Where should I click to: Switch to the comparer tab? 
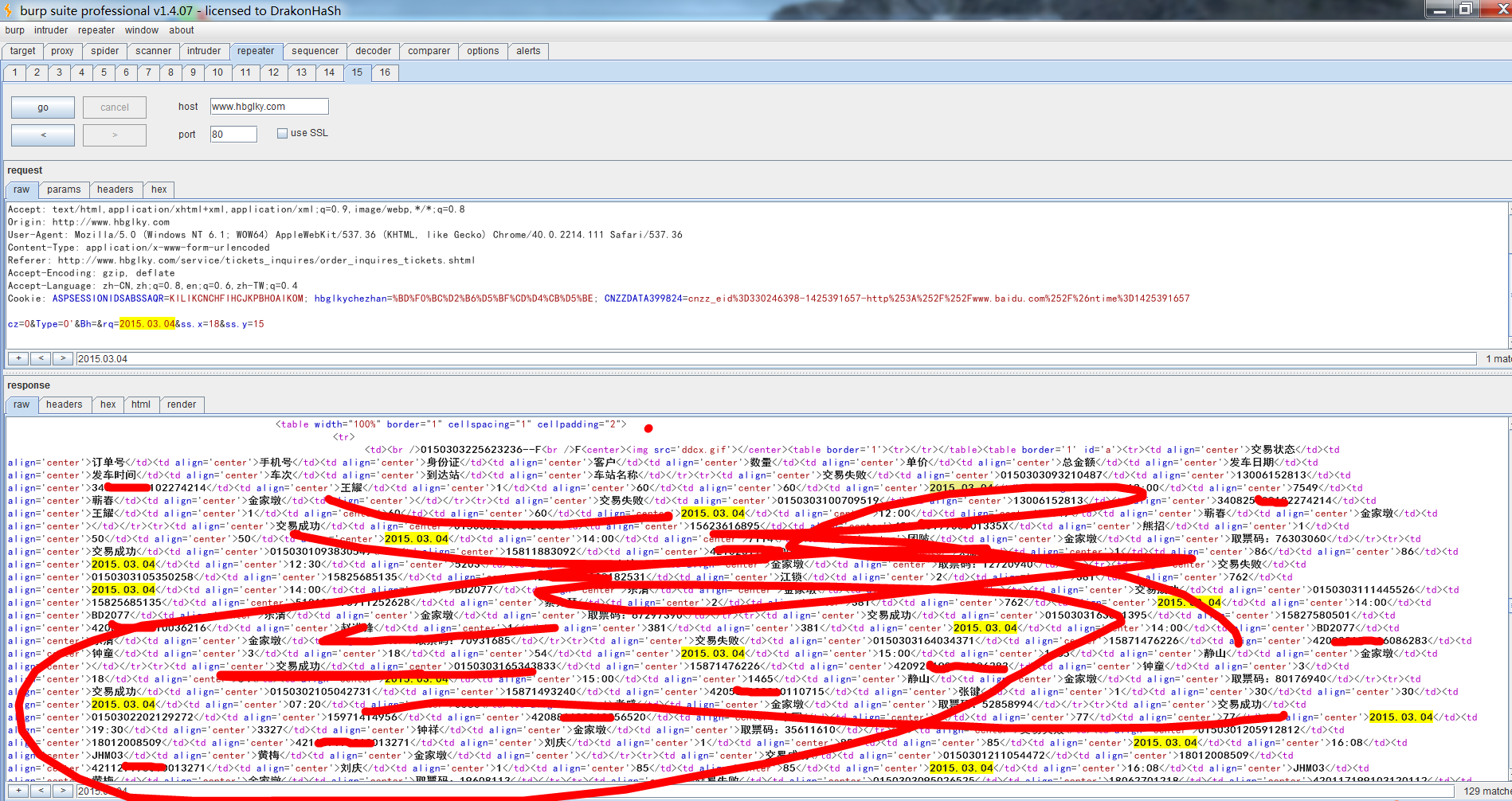429,51
